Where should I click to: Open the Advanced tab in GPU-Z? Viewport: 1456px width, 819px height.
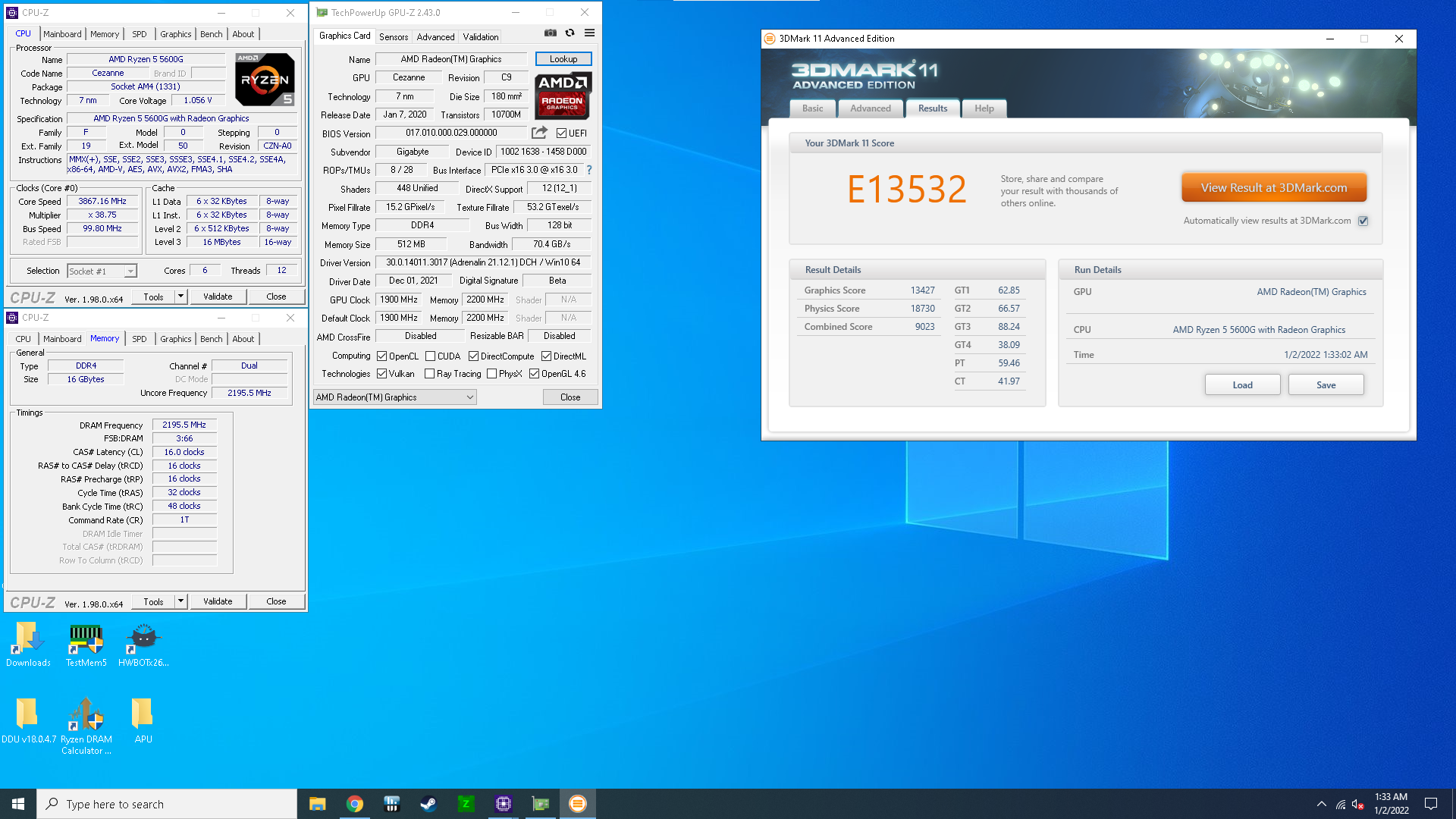[x=435, y=36]
